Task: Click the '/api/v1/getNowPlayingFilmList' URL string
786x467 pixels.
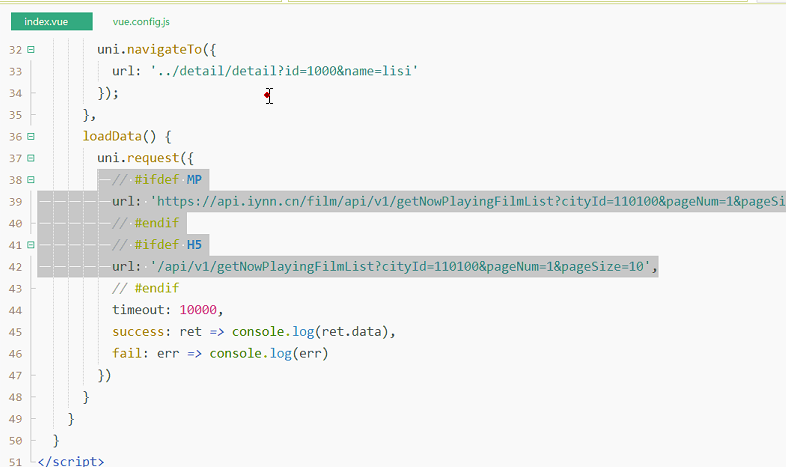Action: click(x=400, y=267)
